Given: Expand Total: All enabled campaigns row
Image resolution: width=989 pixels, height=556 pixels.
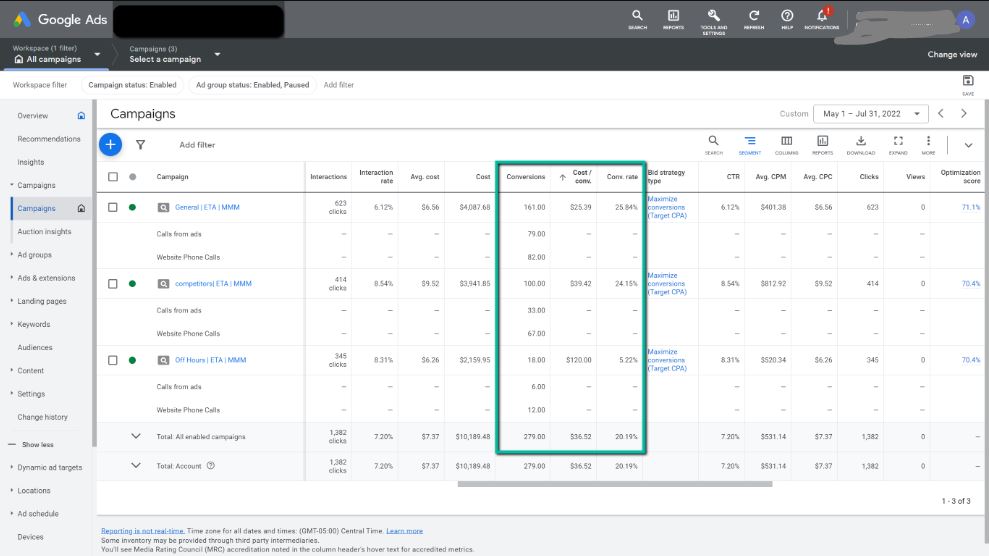Looking at the screenshot, I should 136,436.
